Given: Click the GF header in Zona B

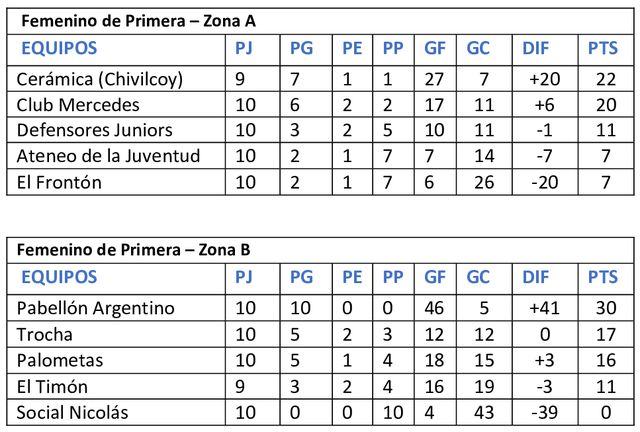Looking at the screenshot, I should coord(435,277).
